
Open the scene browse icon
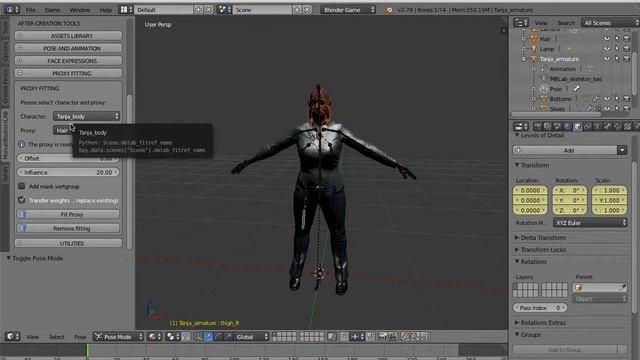click(x=224, y=9)
